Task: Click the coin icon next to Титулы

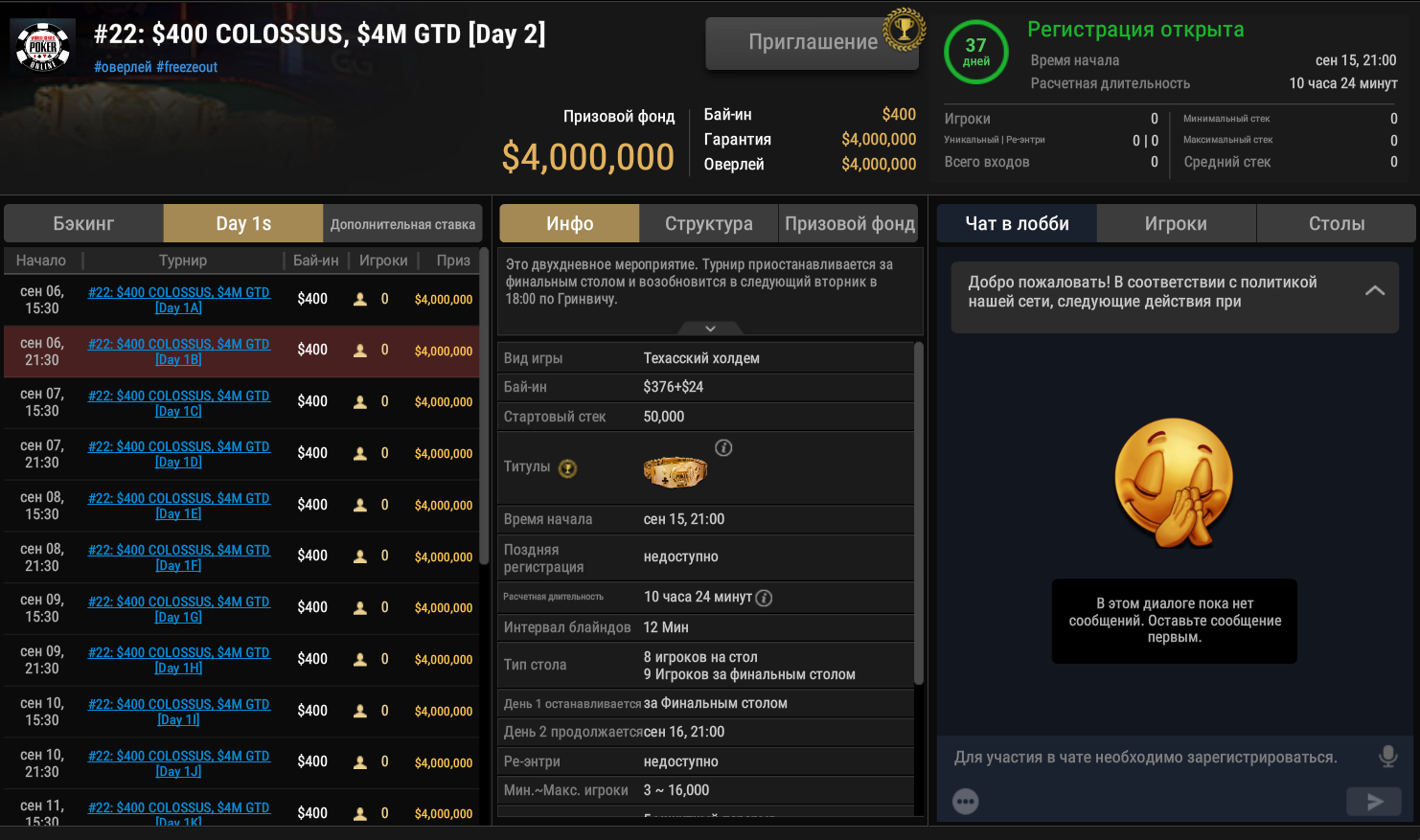Action: tap(568, 468)
